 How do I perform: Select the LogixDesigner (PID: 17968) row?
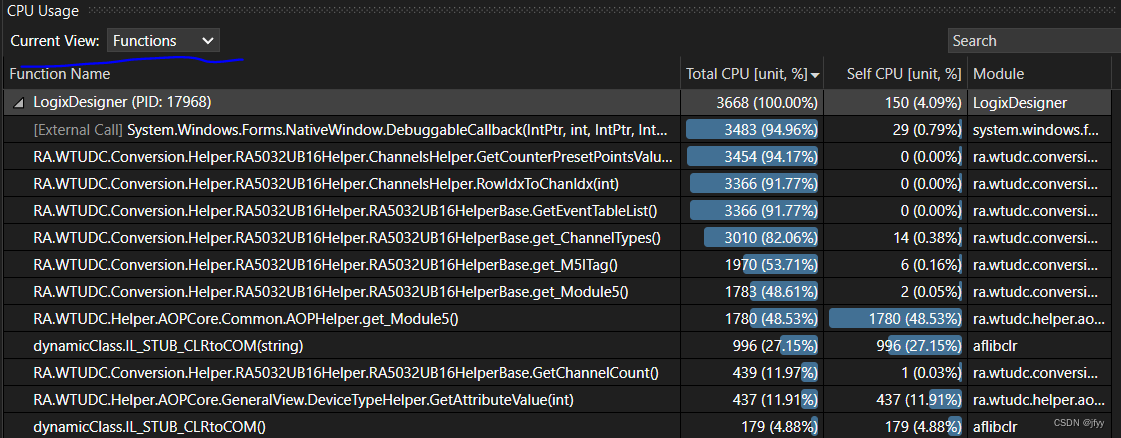click(560, 102)
